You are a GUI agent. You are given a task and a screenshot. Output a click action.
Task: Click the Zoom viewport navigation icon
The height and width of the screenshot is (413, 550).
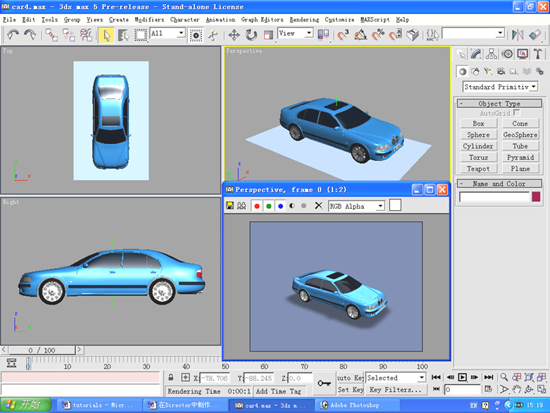click(x=504, y=377)
